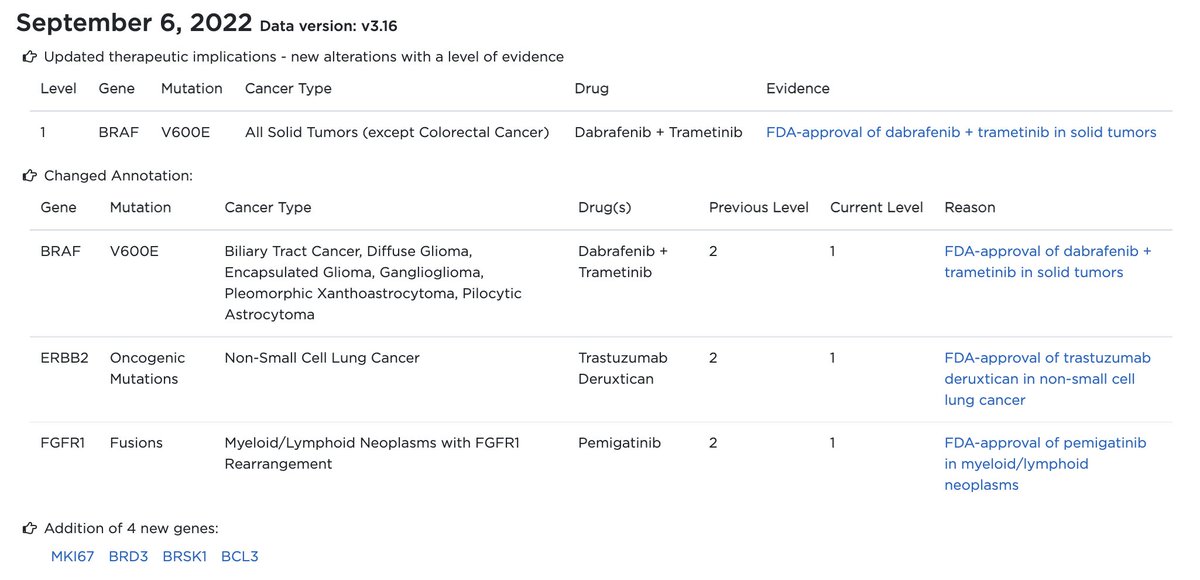Screen dimensions: 1200x580
Task: Follow the FDA-approval of trastuzumab deruxtican link
Action: pyautogui.click(x=1047, y=379)
